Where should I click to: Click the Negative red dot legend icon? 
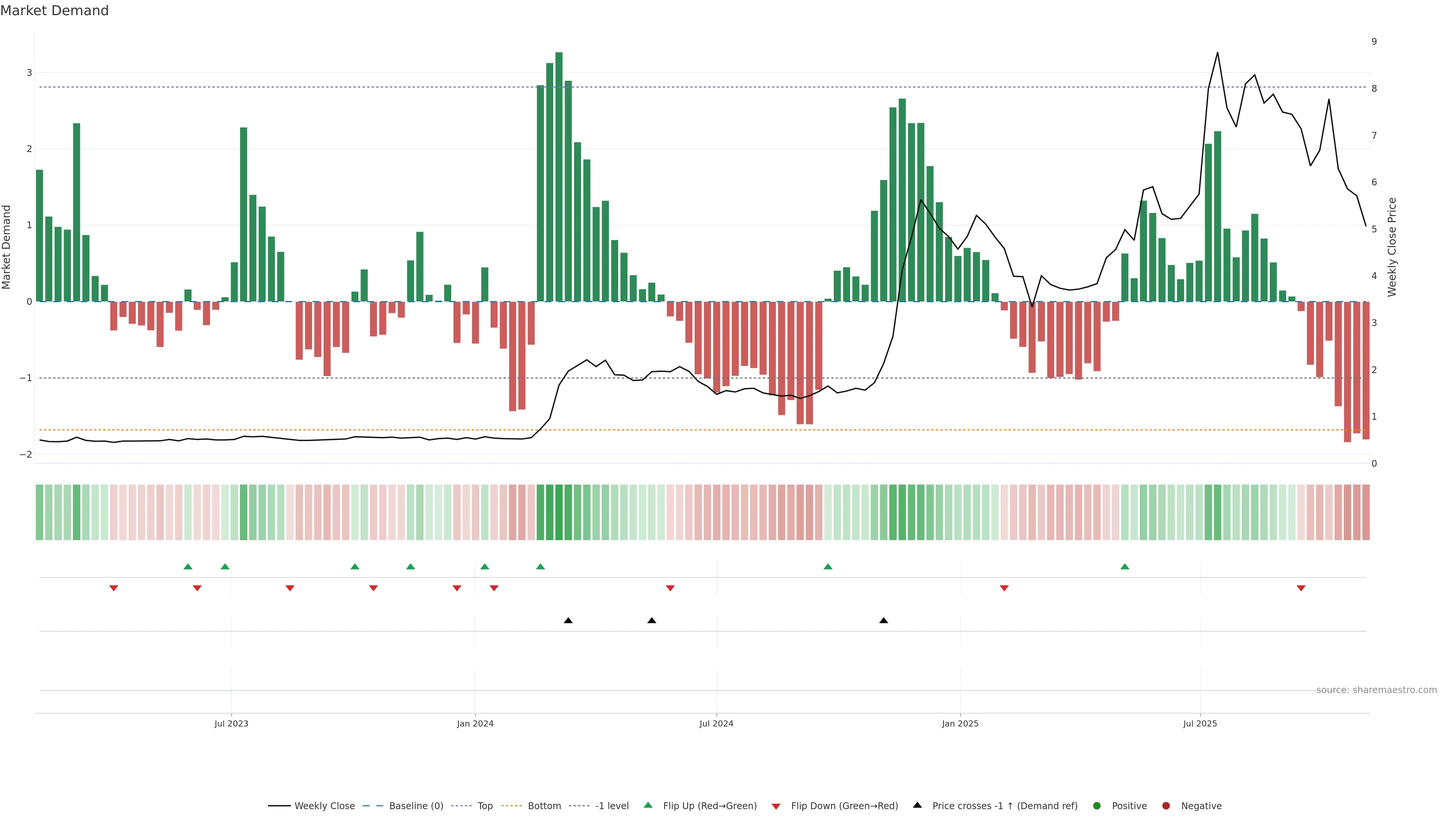1166,806
